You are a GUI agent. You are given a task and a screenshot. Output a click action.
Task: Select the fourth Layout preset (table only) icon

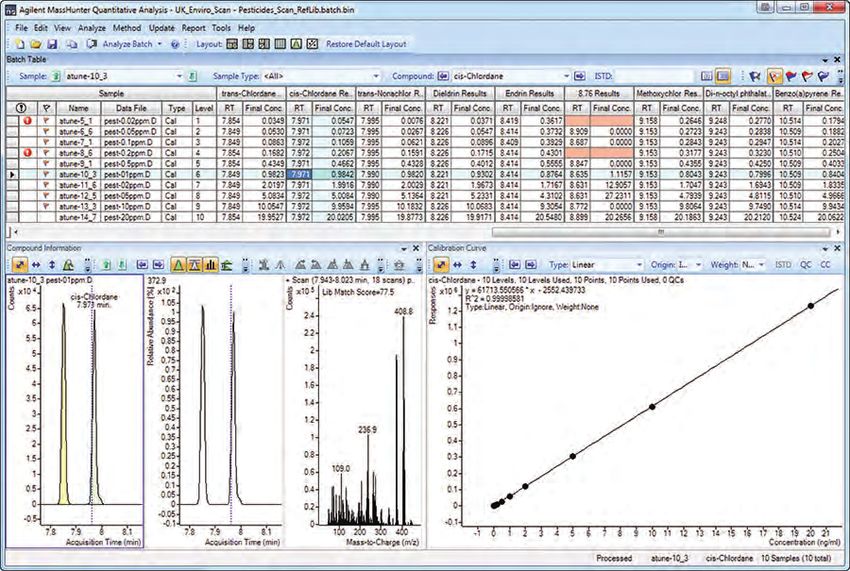pyautogui.click(x=280, y=44)
